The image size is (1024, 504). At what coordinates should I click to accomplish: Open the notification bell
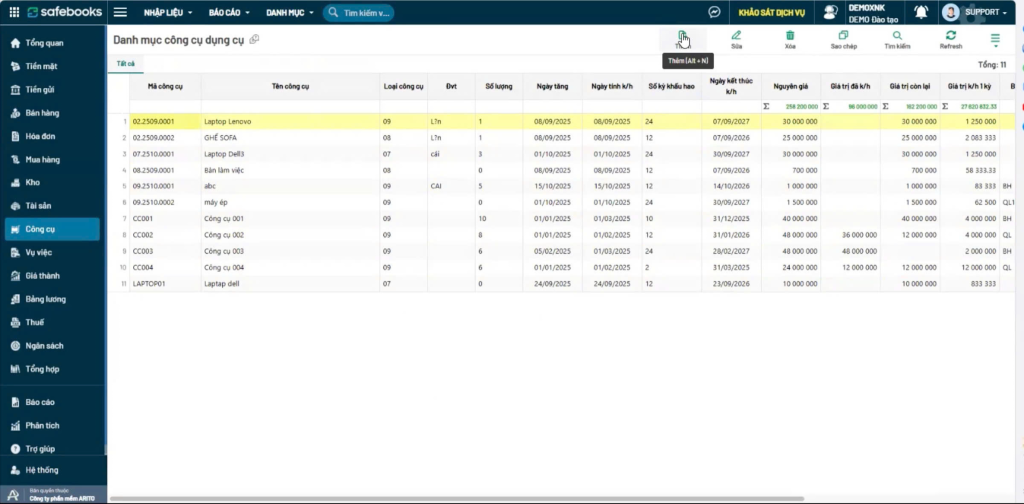click(921, 12)
